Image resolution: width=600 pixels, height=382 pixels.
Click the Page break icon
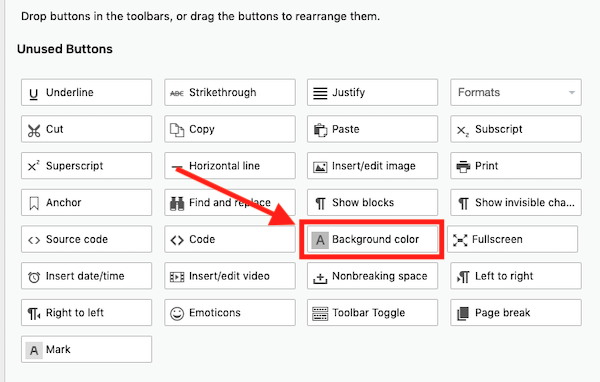[x=463, y=313]
